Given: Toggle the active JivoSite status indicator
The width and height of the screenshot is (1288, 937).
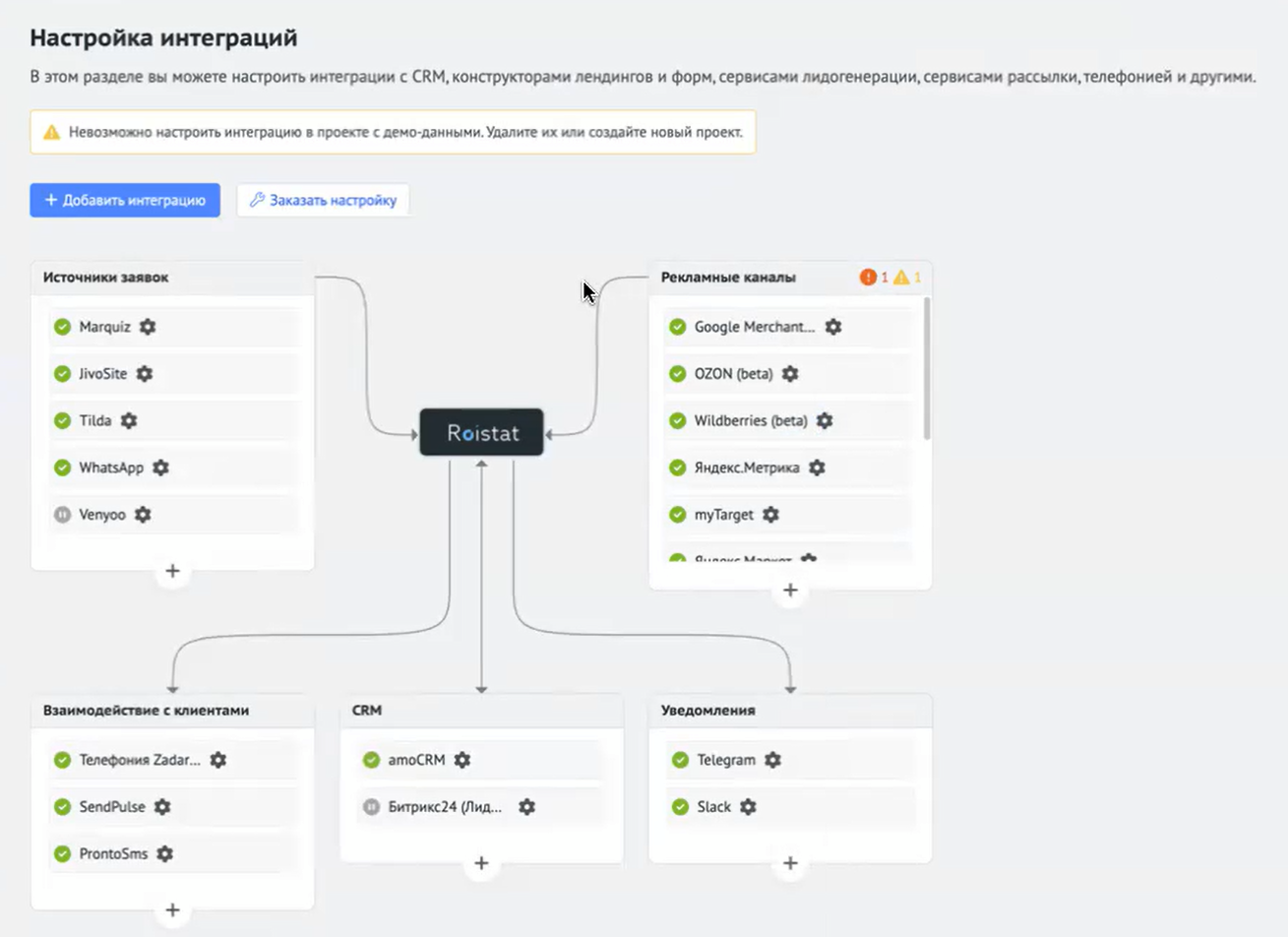Looking at the screenshot, I should click(x=60, y=374).
